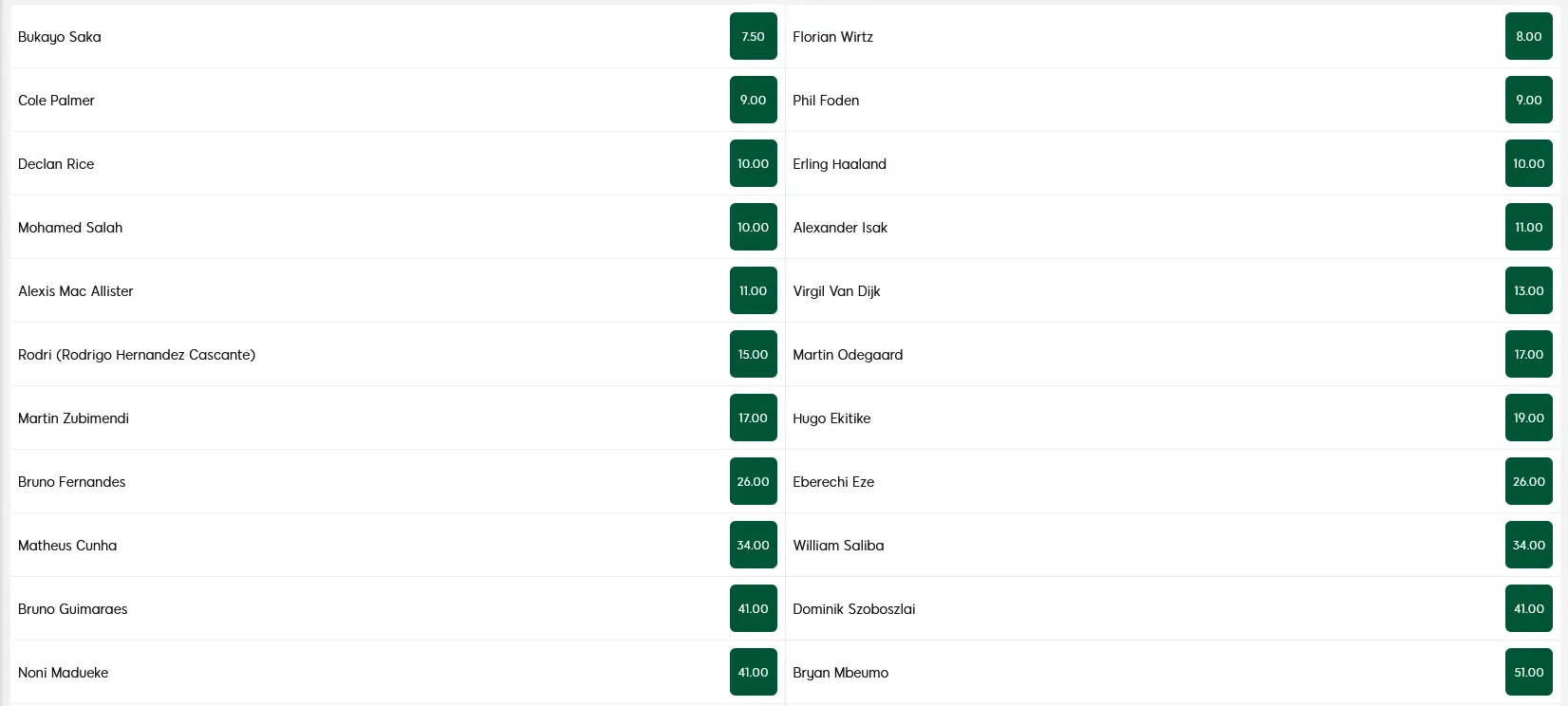1568x706 pixels.
Task: Select Alexis Mac Allister at 11.00
Action: [x=753, y=290]
